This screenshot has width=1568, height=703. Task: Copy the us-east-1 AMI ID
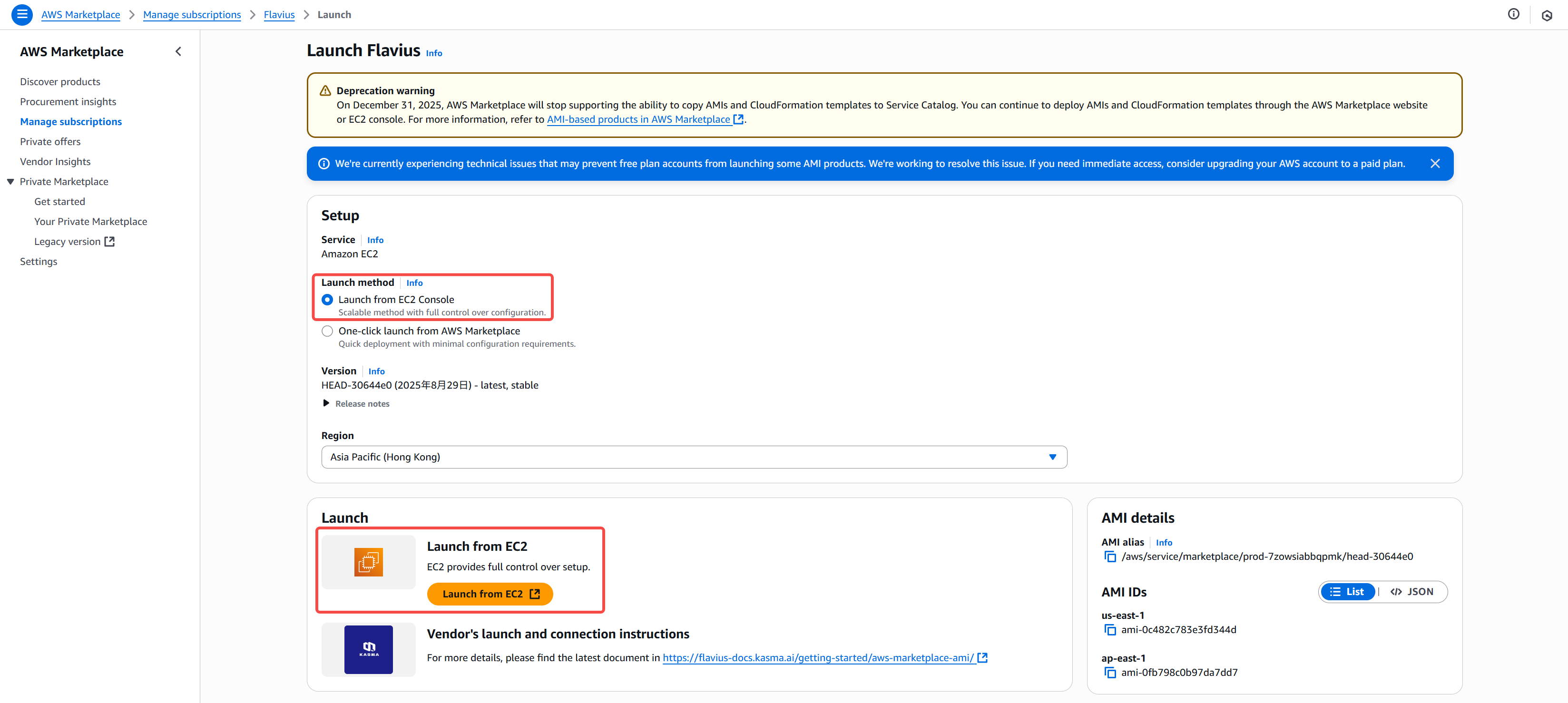tap(1110, 630)
